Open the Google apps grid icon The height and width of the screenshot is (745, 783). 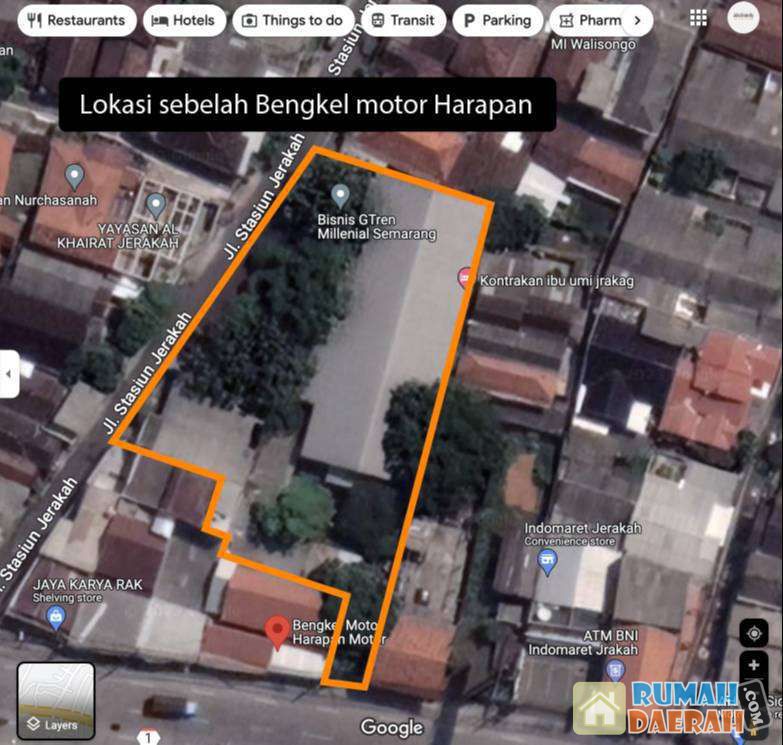[698, 19]
